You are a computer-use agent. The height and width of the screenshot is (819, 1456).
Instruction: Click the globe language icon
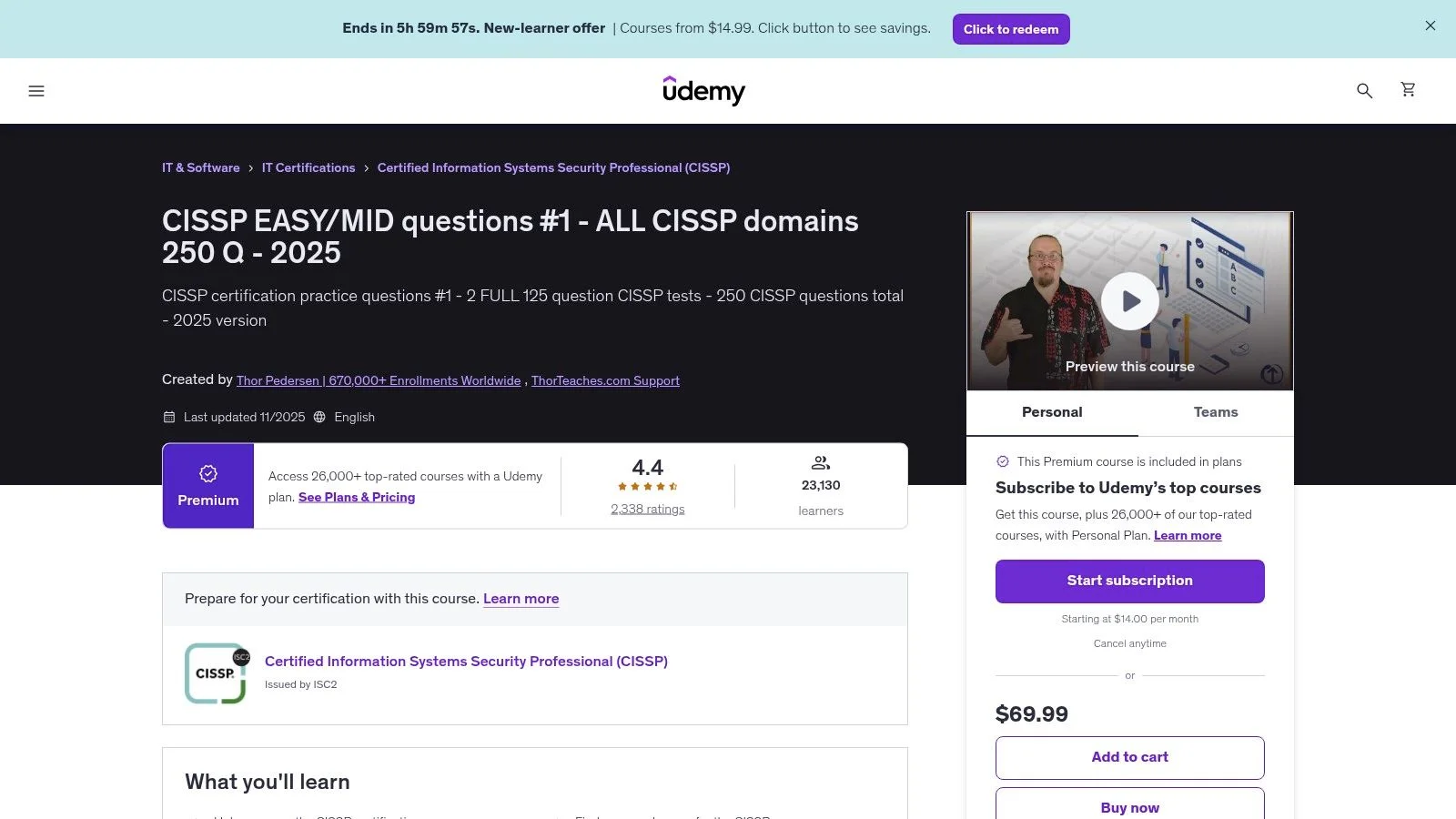319,417
